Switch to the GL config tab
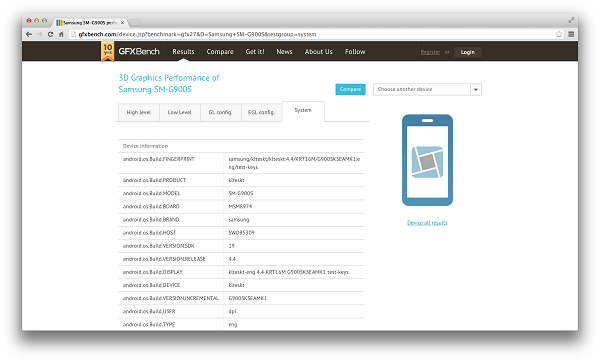 (220, 112)
